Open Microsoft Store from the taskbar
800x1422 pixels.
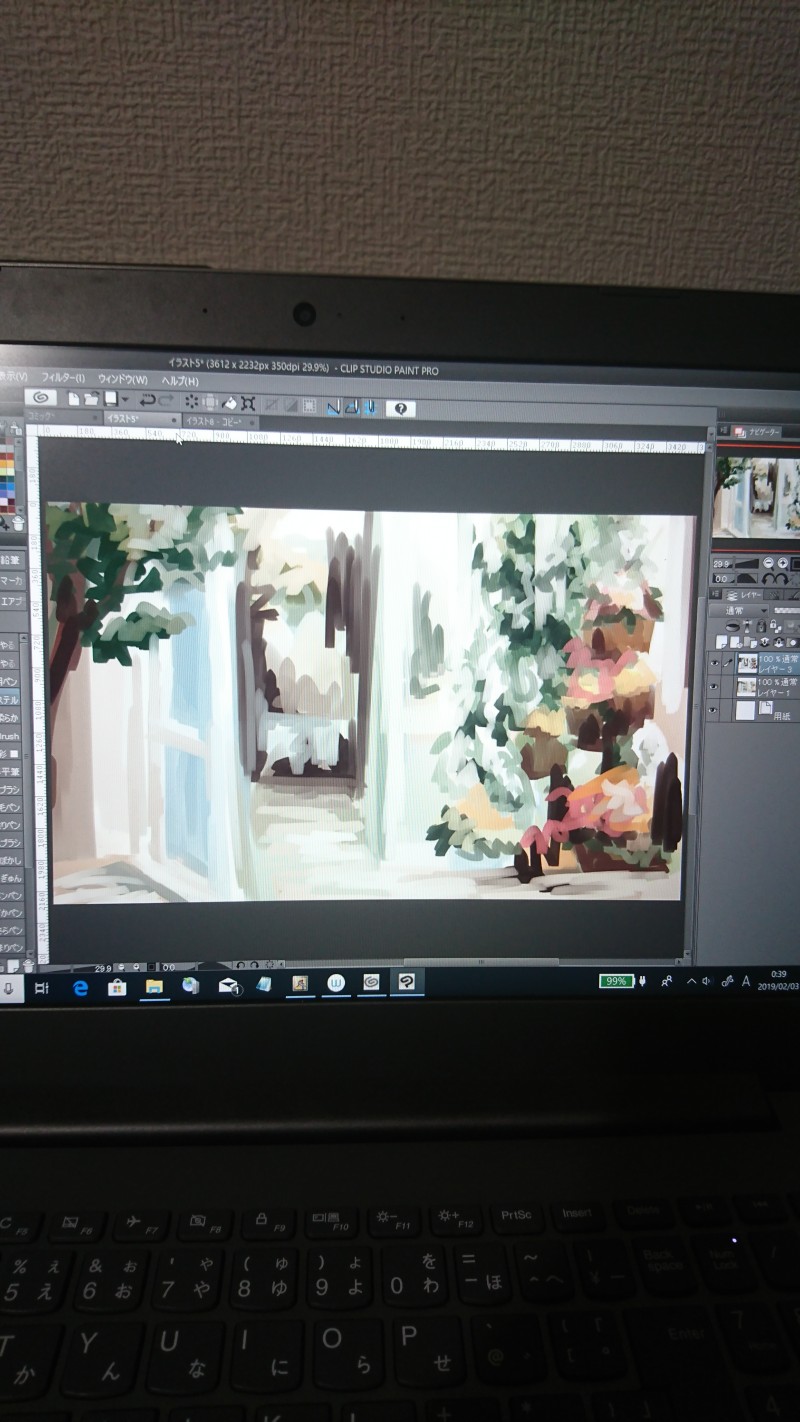pyautogui.click(x=117, y=987)
